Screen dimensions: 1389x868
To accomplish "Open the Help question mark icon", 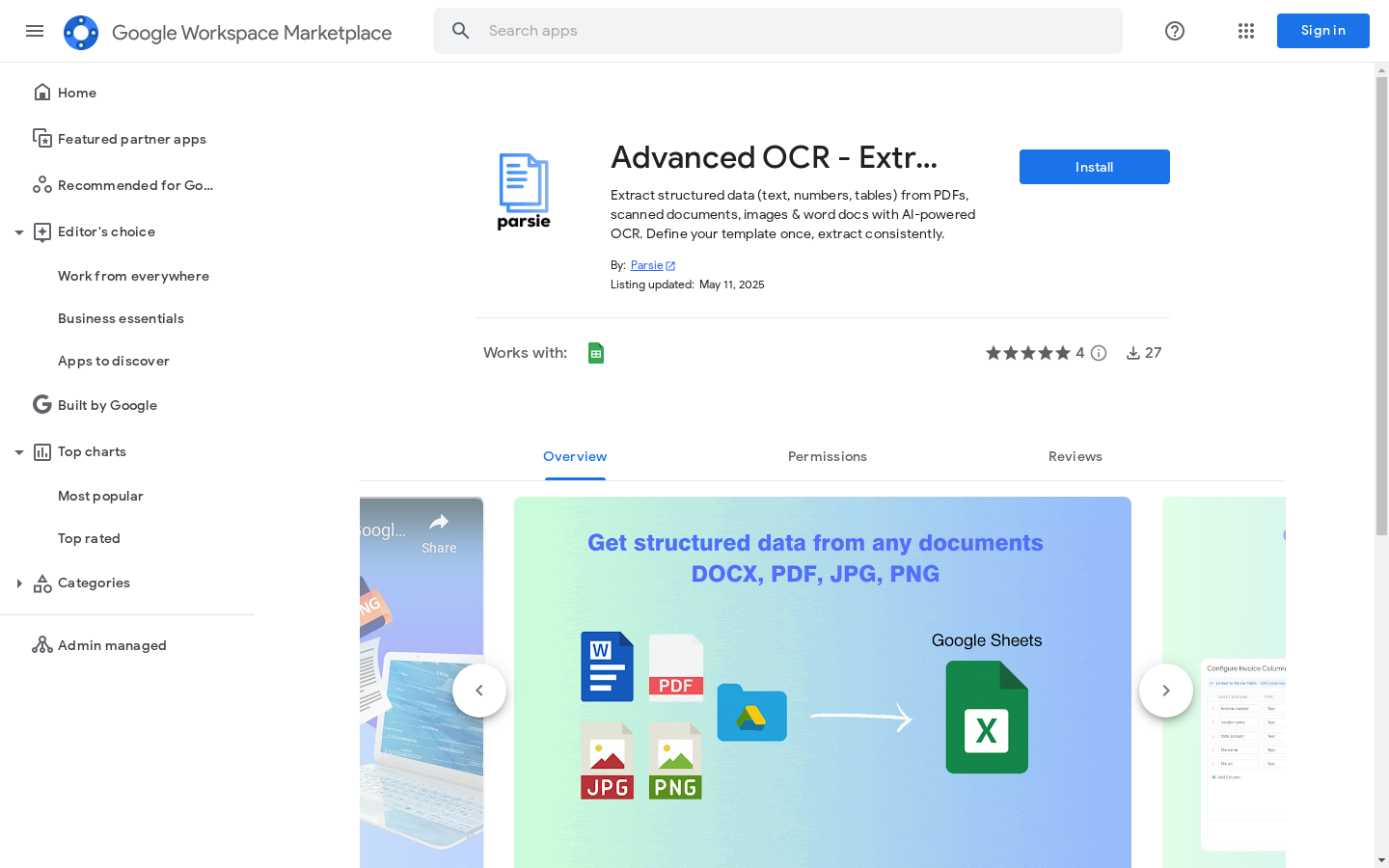I will pos(1175,31).
